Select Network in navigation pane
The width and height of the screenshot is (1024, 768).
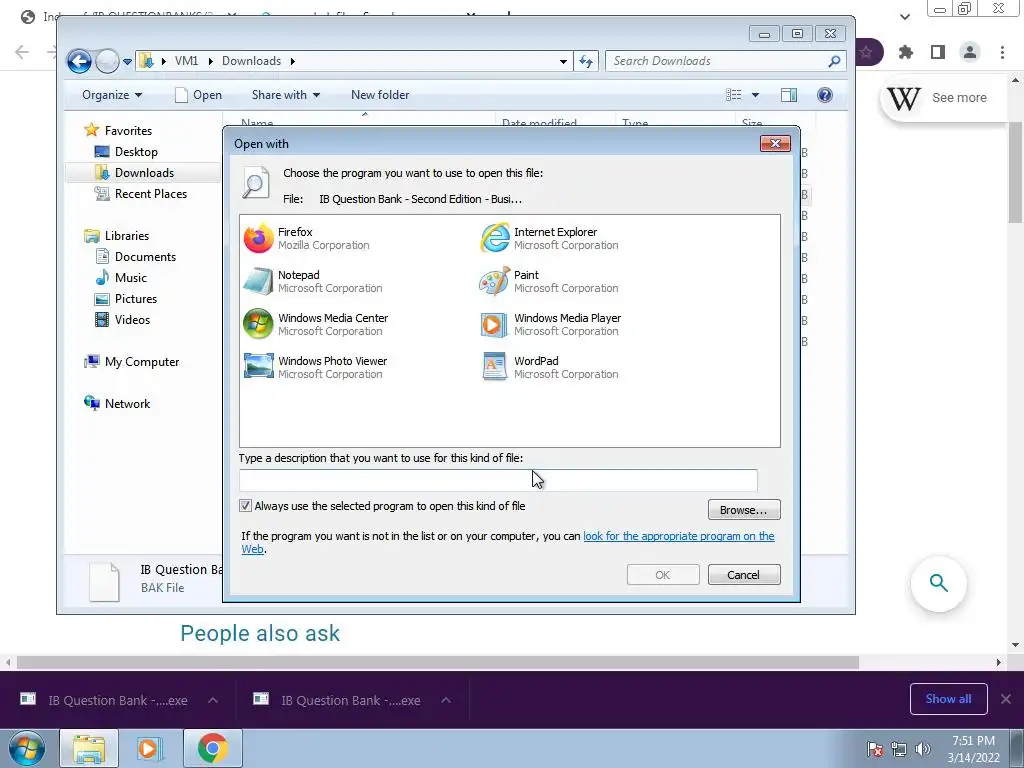tap(127, 404)
